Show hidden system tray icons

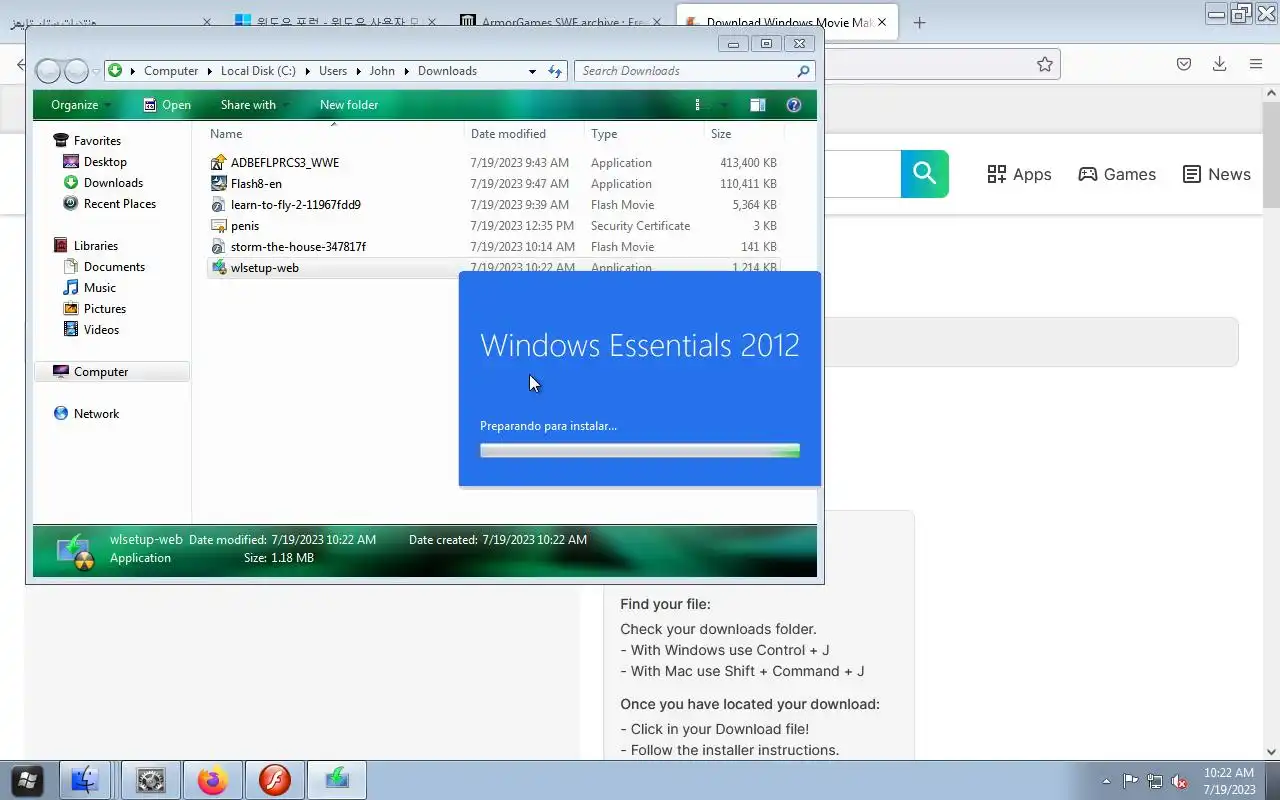point(1106,782)
